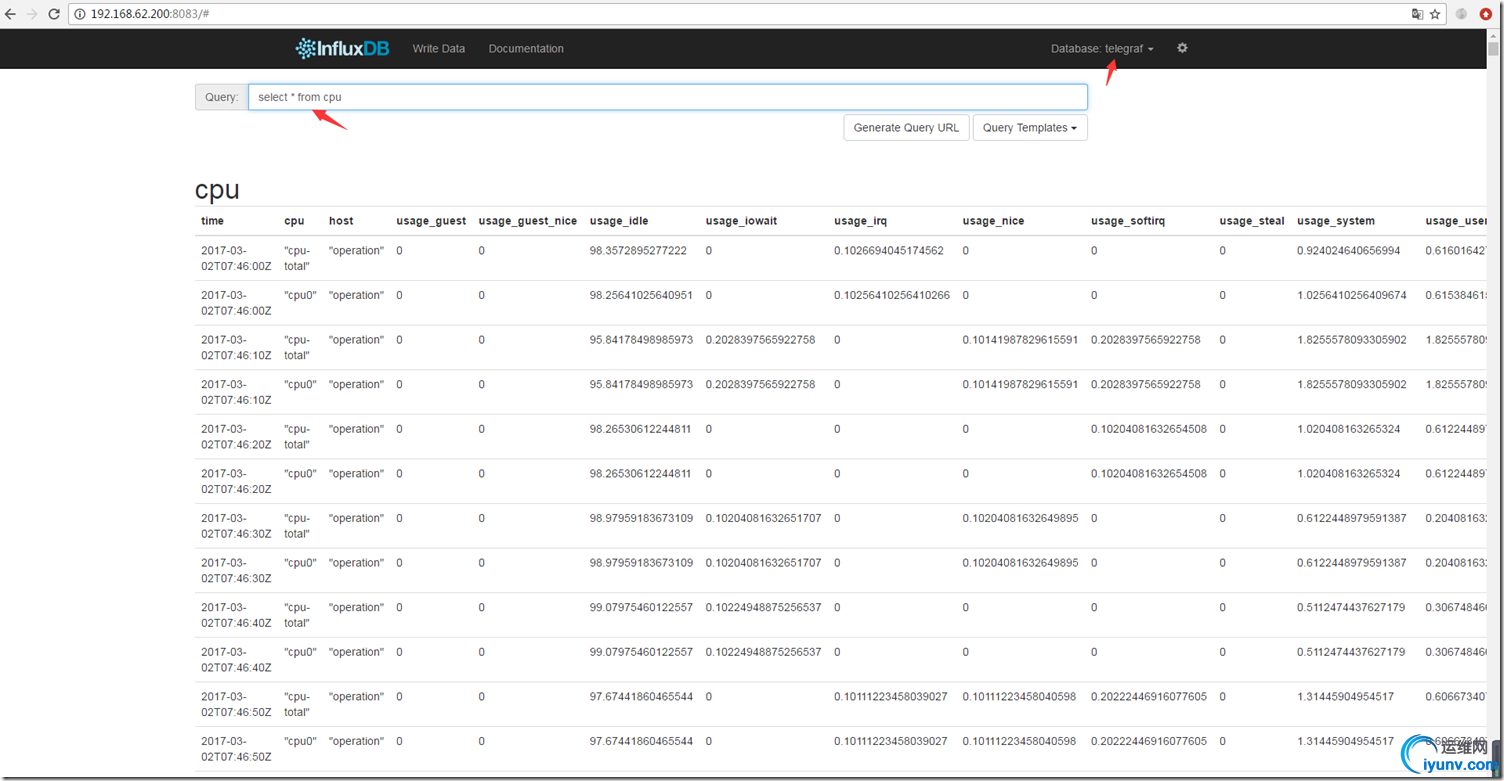
Task: Expand the Database: telegraf dropdown
Action: (x=1102, y=49)
